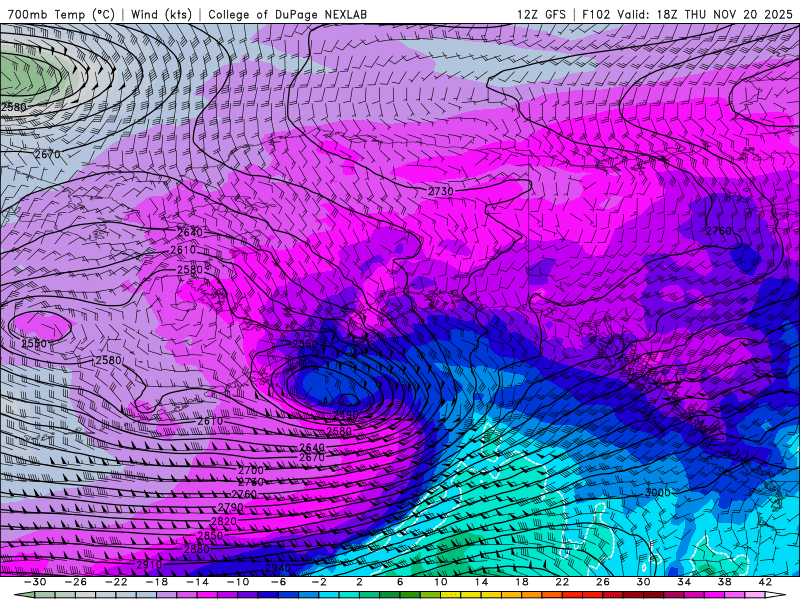The image size is (800, 600).
Task: Click the 10 colorbar tick label
Action: [x=441, y=582]
